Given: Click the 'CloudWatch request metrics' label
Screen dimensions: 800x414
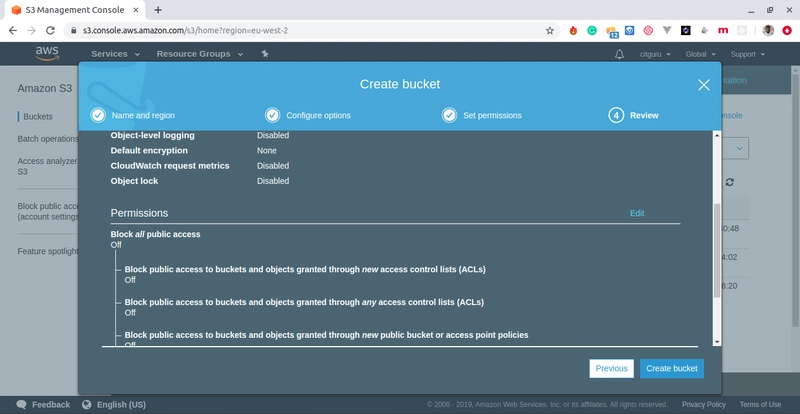Looking at the screenshot, I should tap(170, 166).
